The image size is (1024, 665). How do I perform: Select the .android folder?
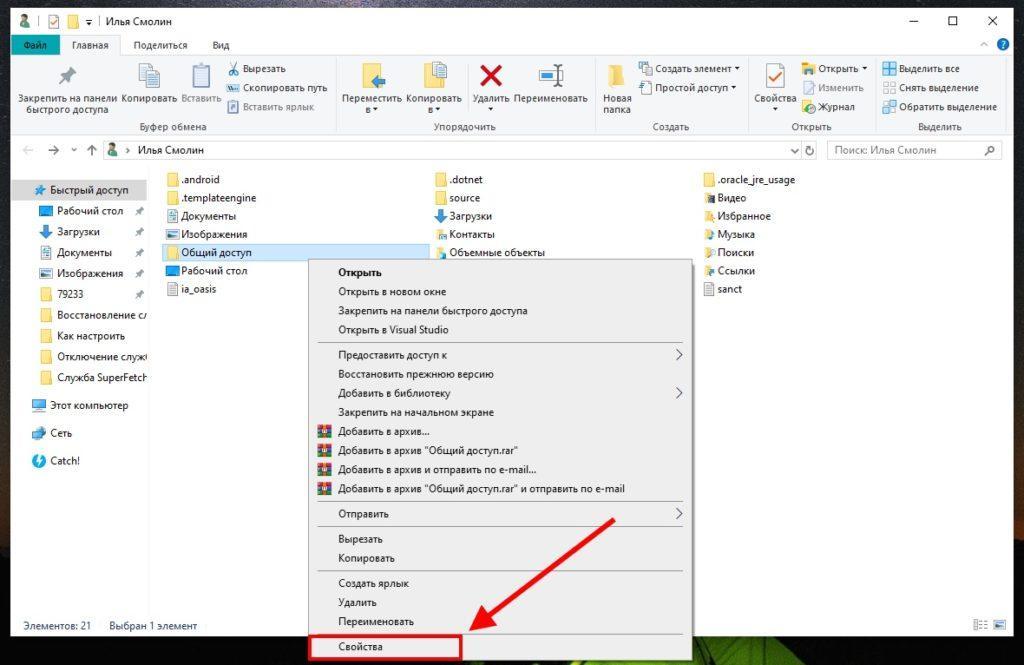(x=193, y=180)
